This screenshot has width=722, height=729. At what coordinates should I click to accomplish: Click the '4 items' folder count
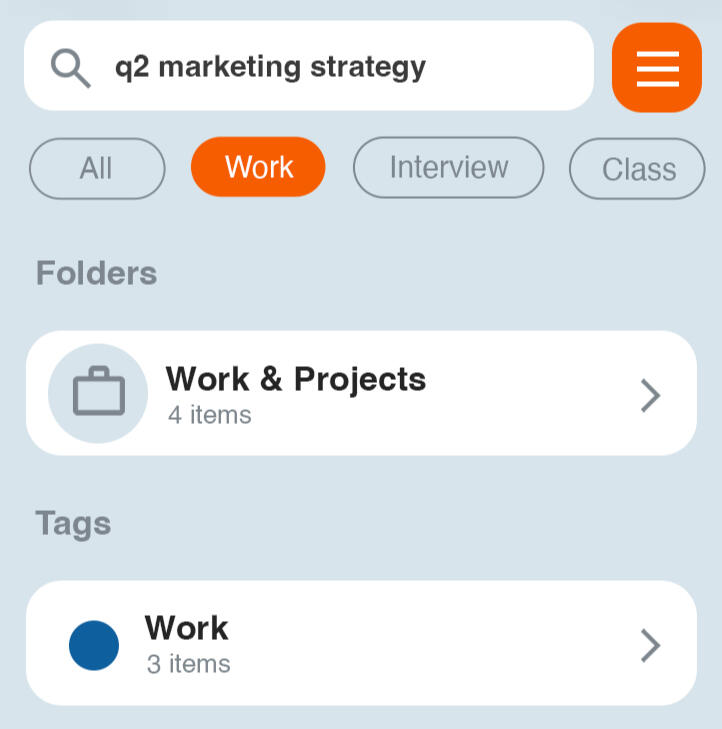click(x=209, y=414)
